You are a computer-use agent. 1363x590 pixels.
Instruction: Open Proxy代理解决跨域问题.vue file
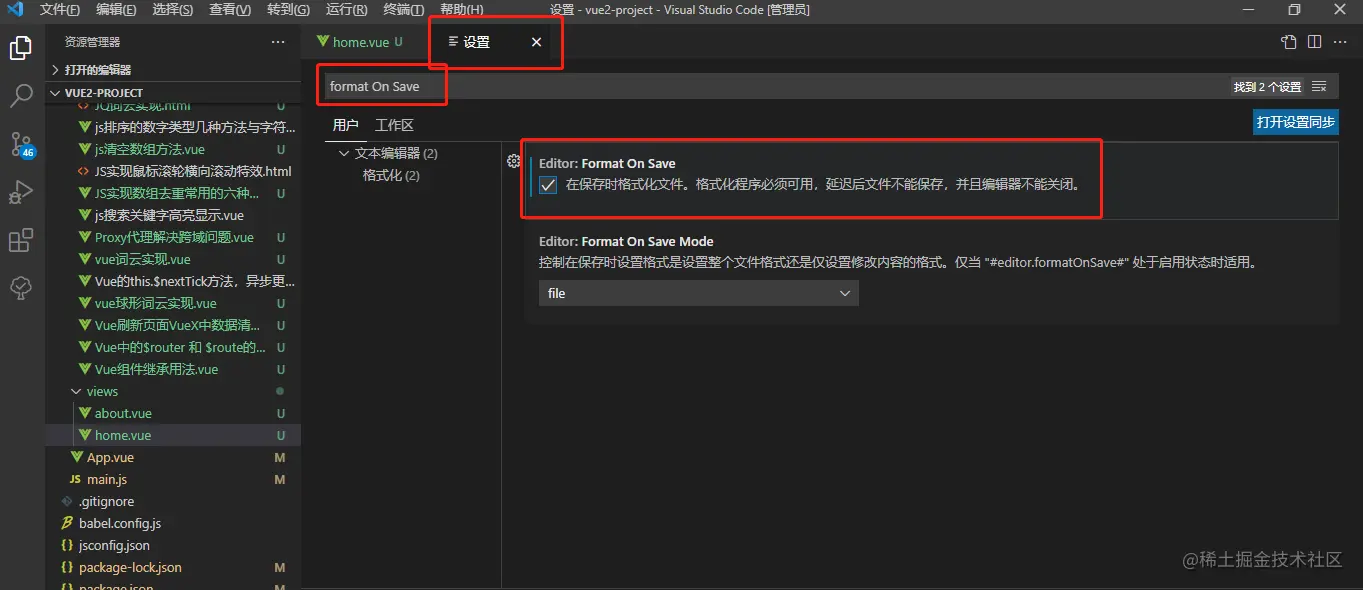coord(173,237)
